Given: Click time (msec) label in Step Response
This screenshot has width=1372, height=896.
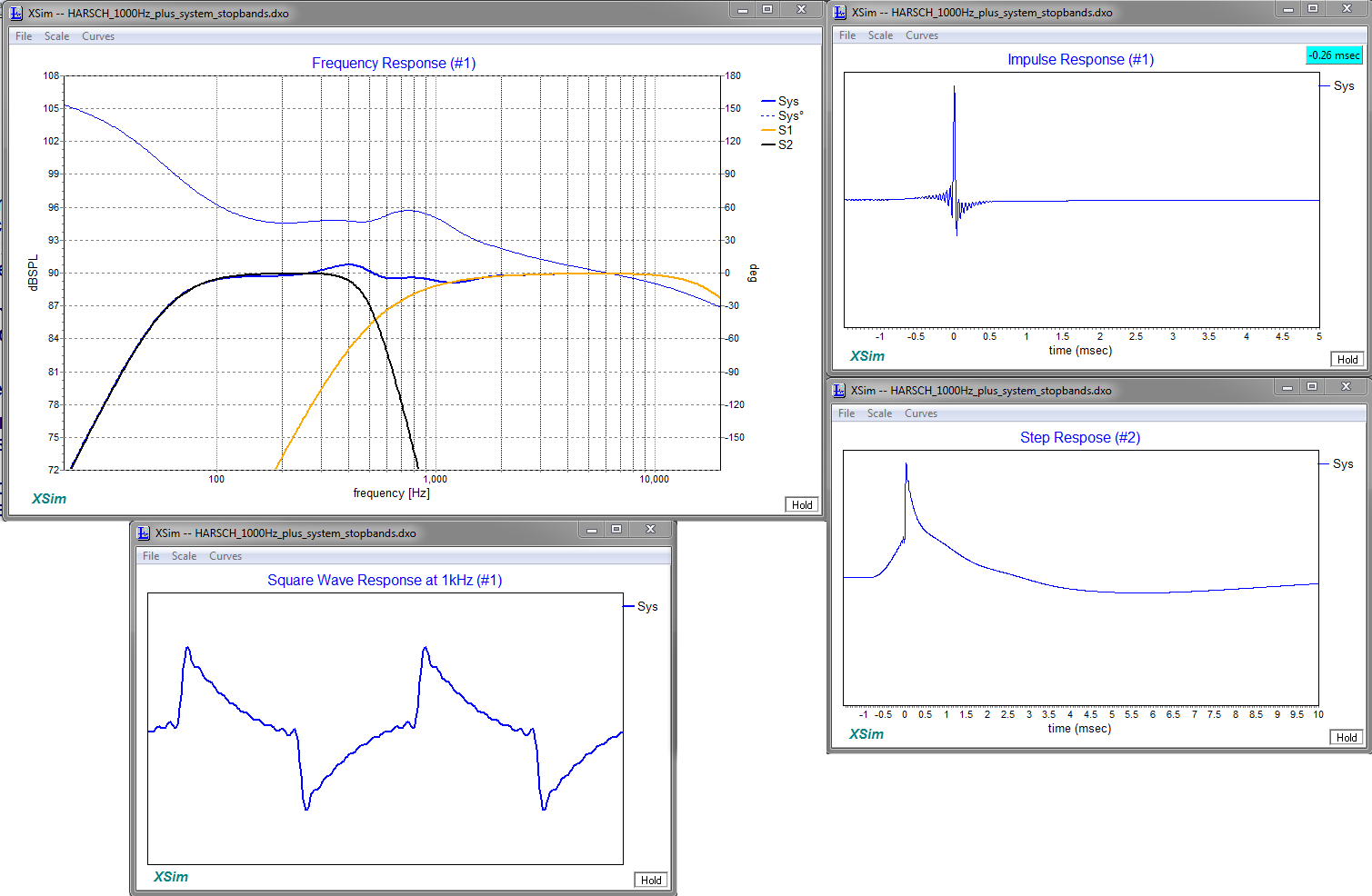Looking at the screenshot, I should pos(1079,729).
